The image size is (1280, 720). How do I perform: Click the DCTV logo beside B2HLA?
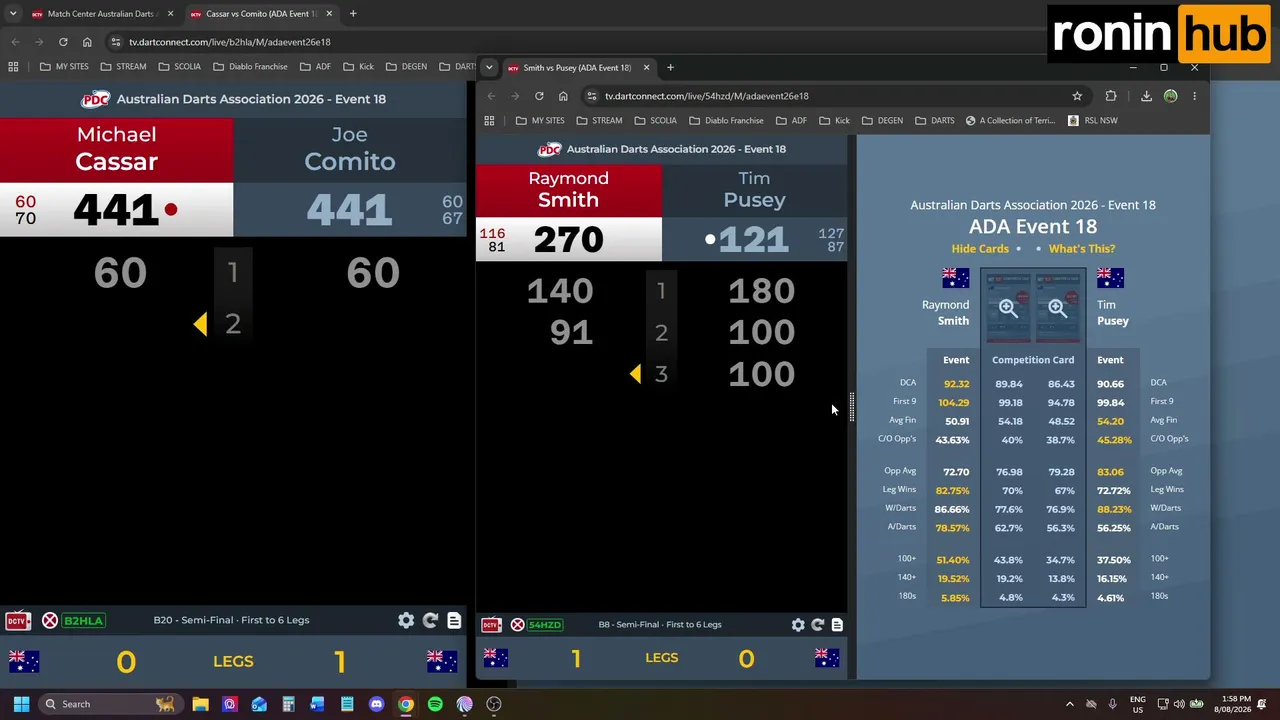18,621
